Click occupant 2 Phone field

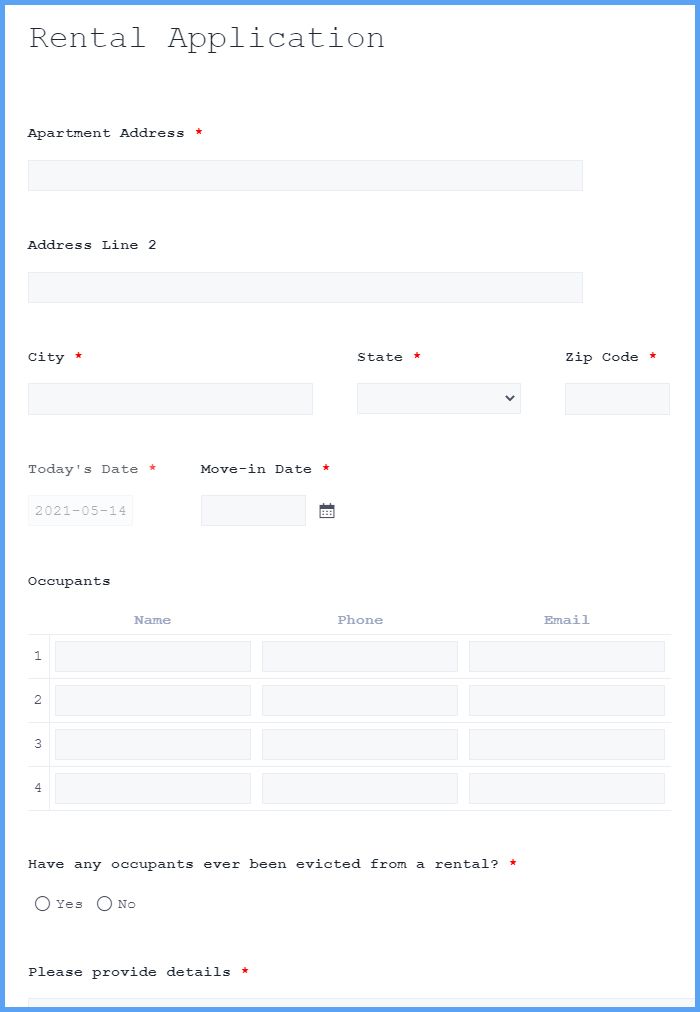click(x=359, y=700)
